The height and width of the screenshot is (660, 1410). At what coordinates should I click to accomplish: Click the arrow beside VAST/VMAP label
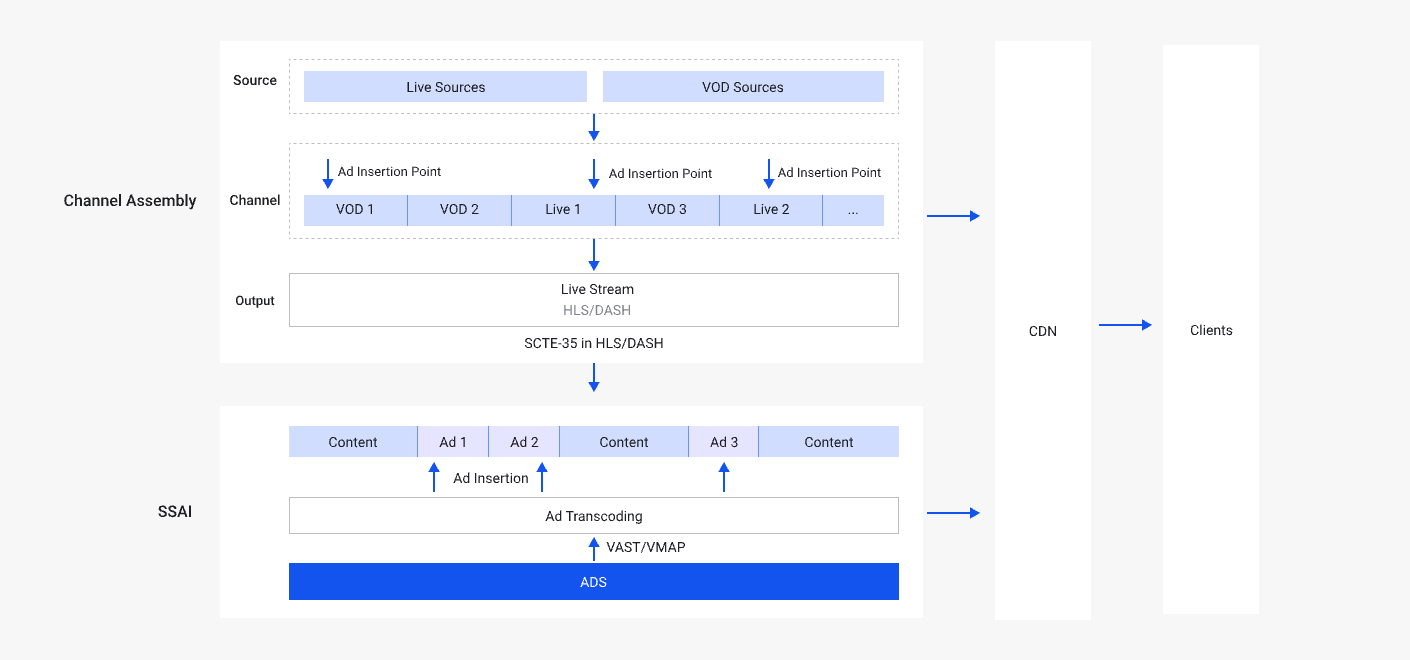point(594,548)
